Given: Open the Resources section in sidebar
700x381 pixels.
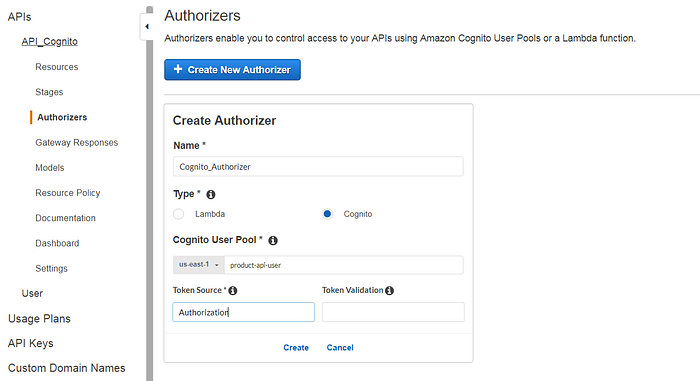Looking at the screenshot, I should click(57, 67).
